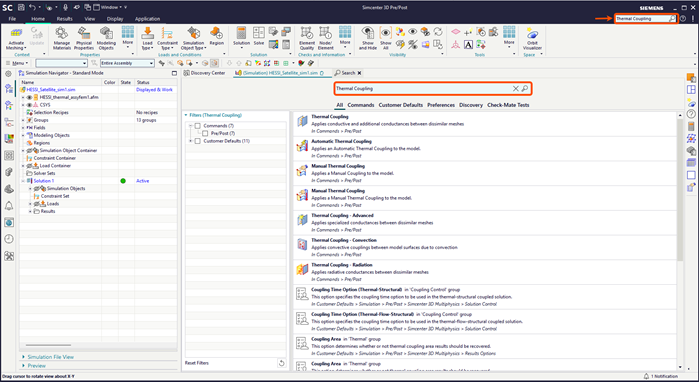Check the Pre/Post (7) filter checkbox
Viewport: 699px width, 382px height.
point(205,133)
